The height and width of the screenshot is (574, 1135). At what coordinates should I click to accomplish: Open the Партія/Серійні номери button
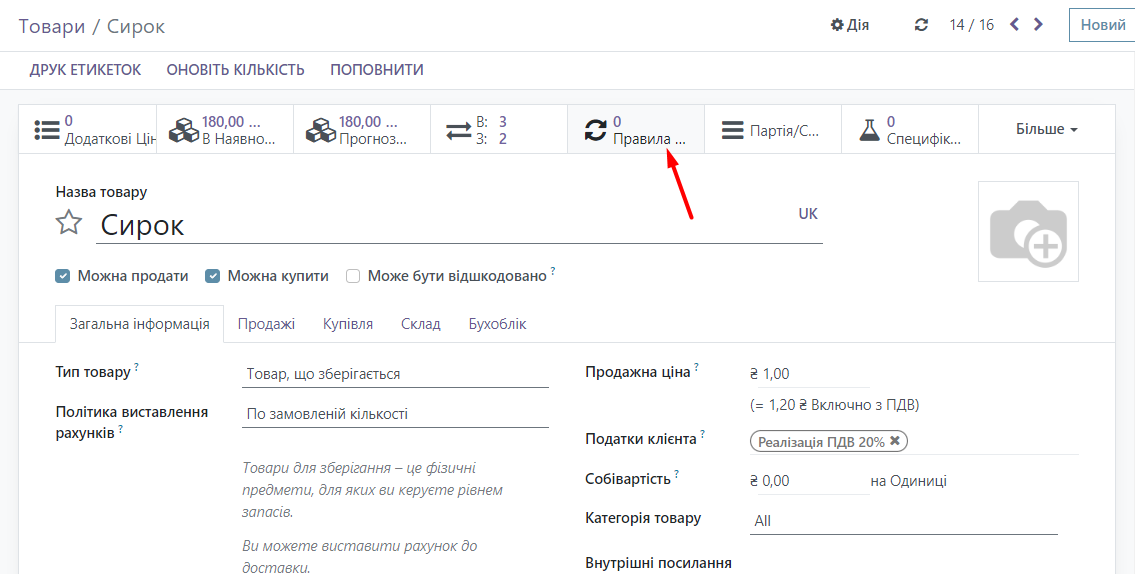tap(772, 130)
